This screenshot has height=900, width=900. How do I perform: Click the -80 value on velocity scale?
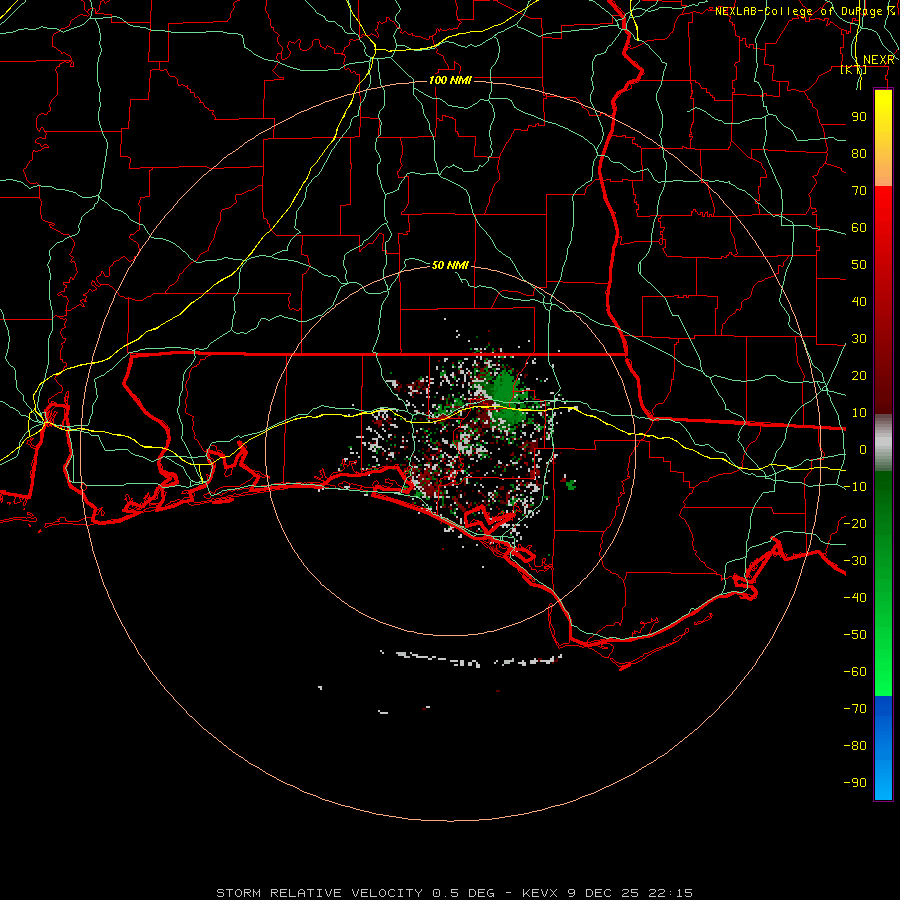pyautogui.click(x=855, y=746)
